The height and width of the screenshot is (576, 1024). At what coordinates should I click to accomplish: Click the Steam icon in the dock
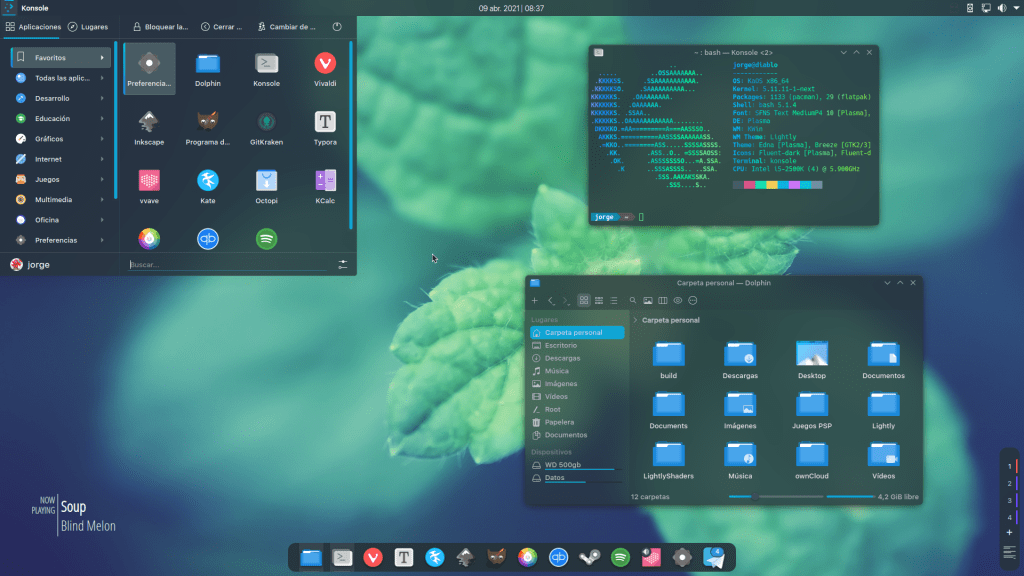tap(589, 557)
